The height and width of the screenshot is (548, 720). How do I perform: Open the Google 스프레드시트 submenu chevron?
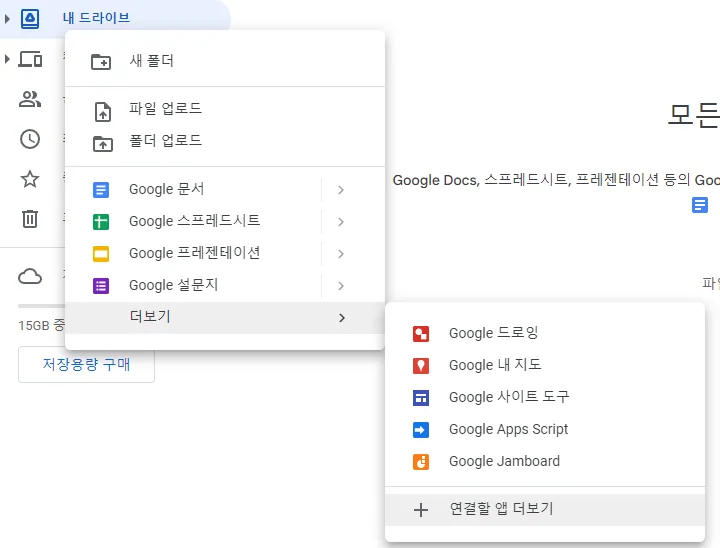click(x=341, y=222)
